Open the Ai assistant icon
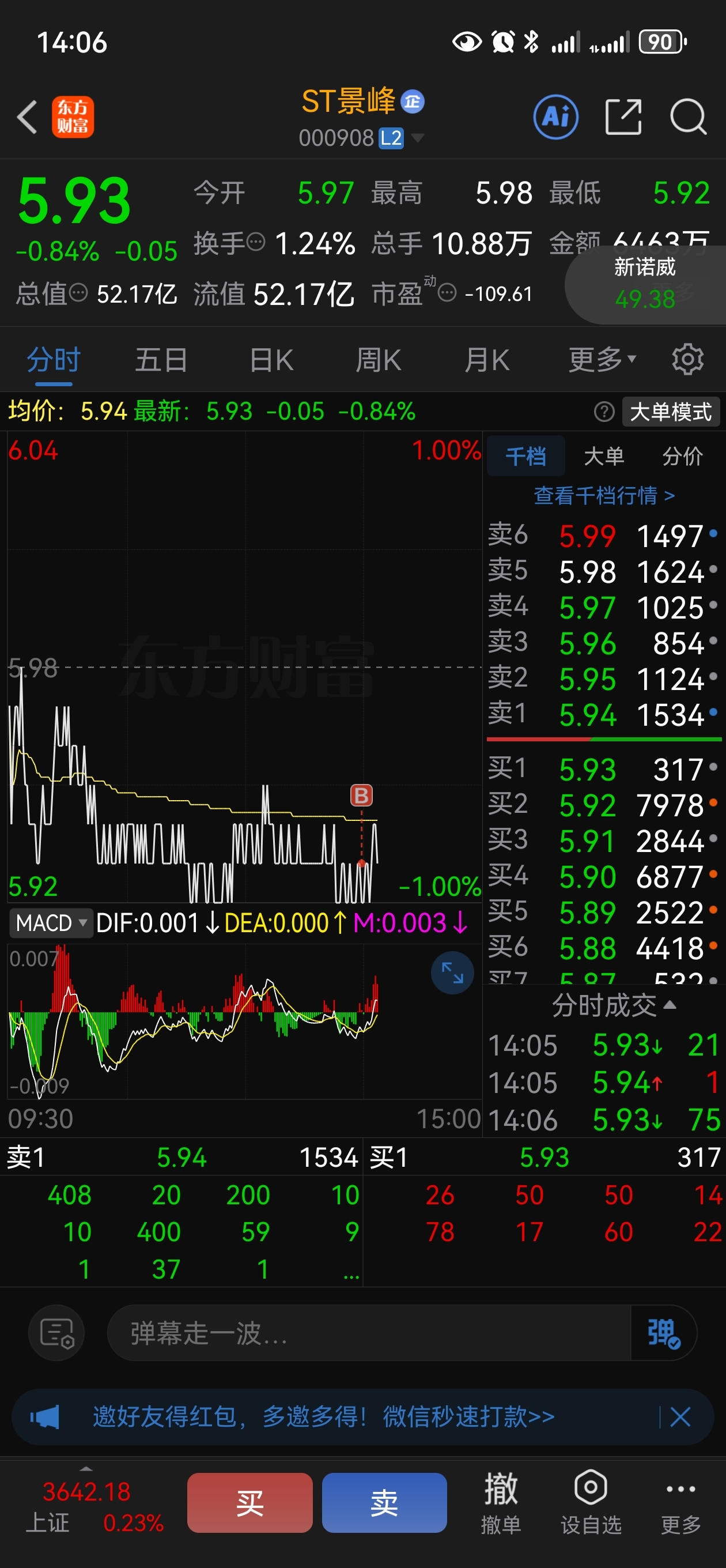The height and width of the screenshot is (1568, 726). (555, 117)
